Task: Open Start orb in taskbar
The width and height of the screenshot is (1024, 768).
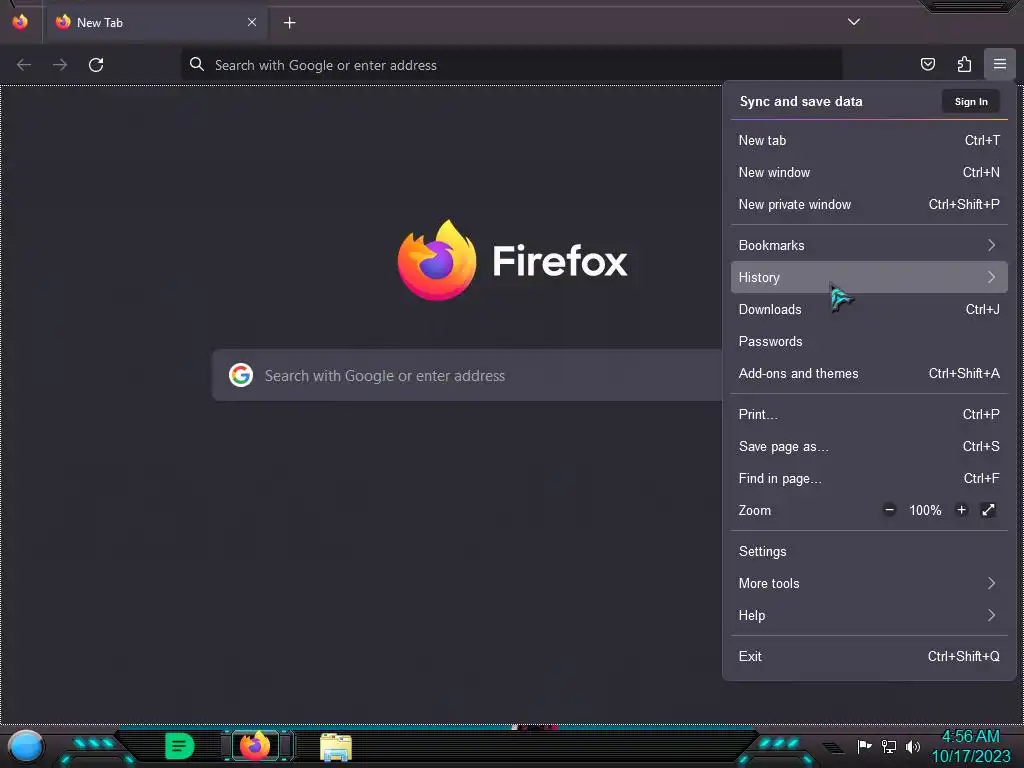Action: pyautogui.click(x=25, y=746)
